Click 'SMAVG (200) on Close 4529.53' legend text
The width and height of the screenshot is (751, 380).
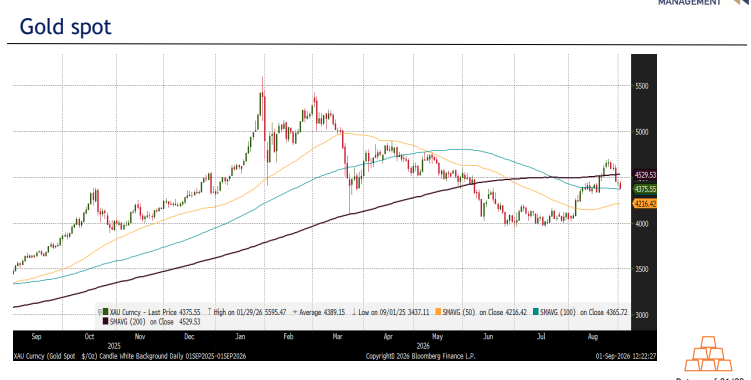click(x=155, y=322)
